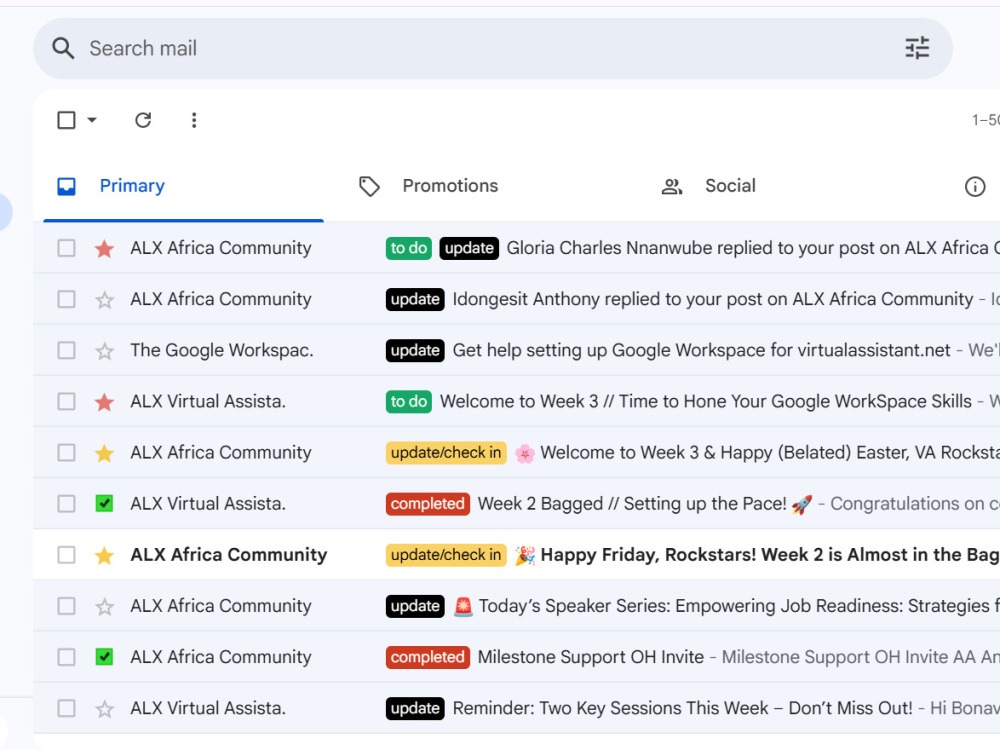The image size is (1000, 750).
Task: Select the Milestone Support OH Invite checkbox
Action: (66, 657)
